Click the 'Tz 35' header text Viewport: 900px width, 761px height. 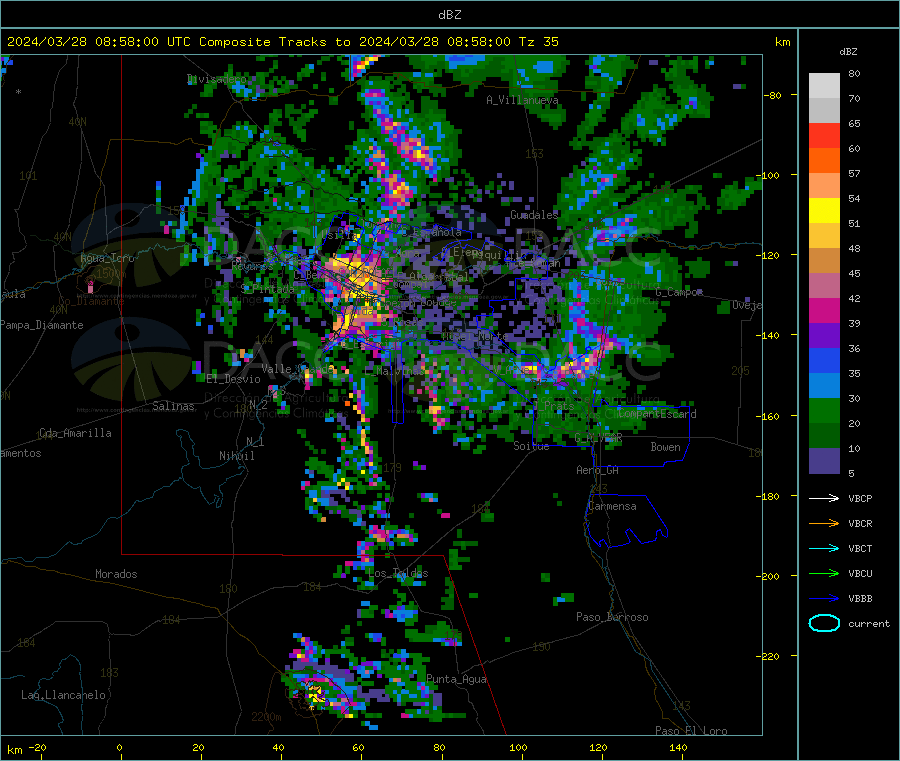tap(538, 42)
